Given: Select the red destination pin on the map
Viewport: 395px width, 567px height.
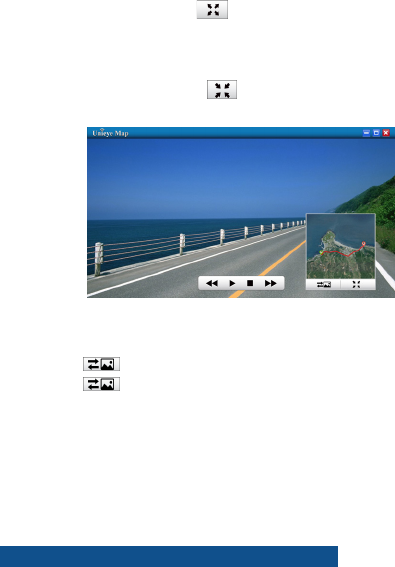Looking at the screenshot, I should tap(364, 244).
